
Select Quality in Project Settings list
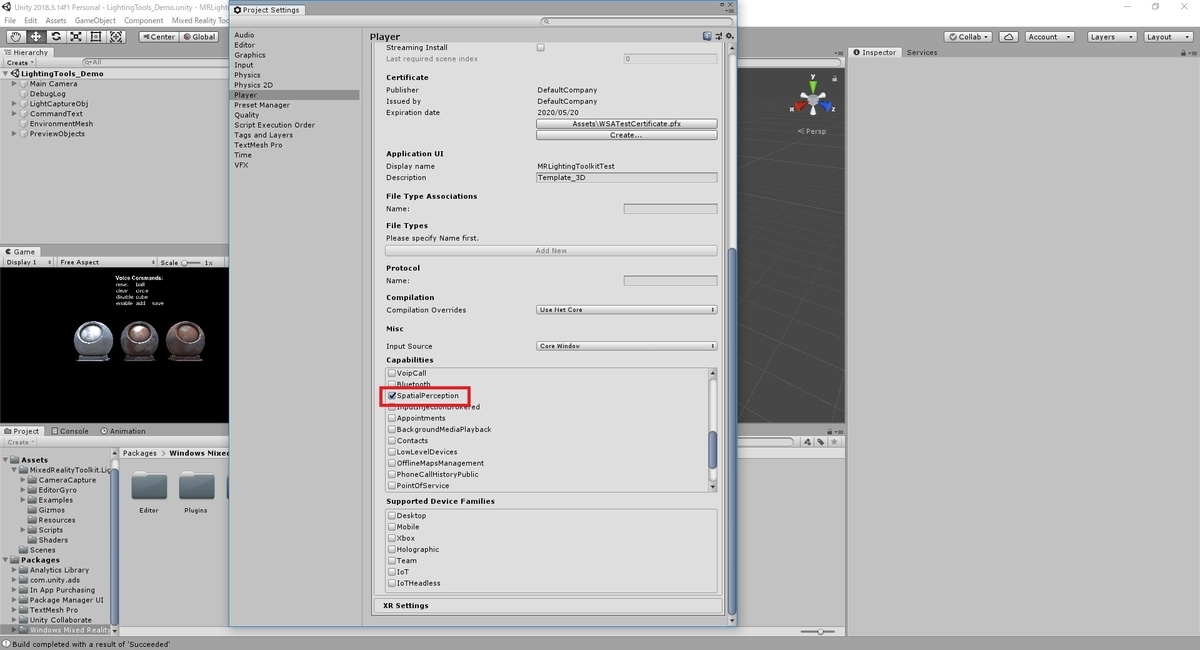247,115
